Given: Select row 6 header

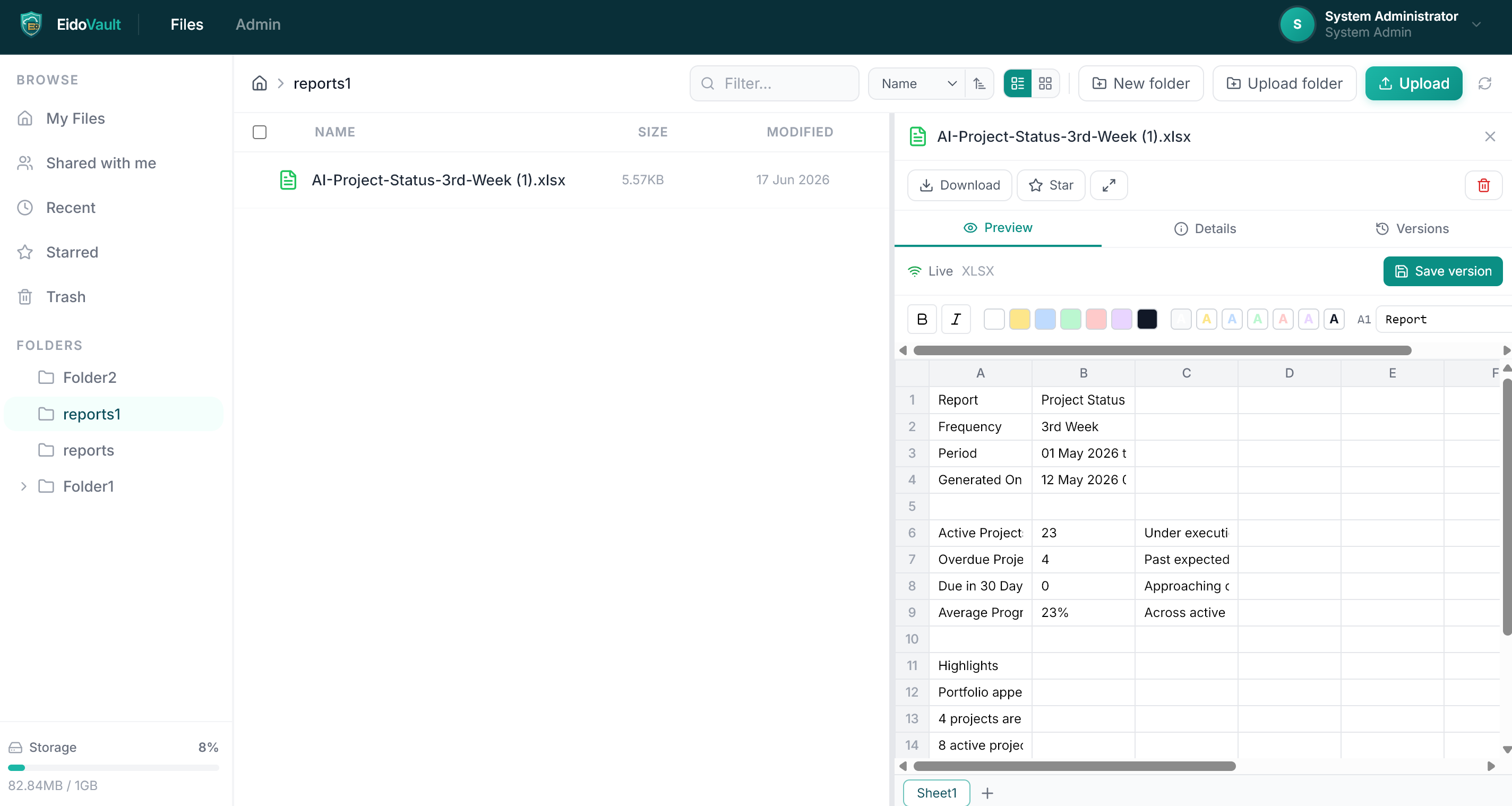Looking at the screenshot, I should pos(912,533).
